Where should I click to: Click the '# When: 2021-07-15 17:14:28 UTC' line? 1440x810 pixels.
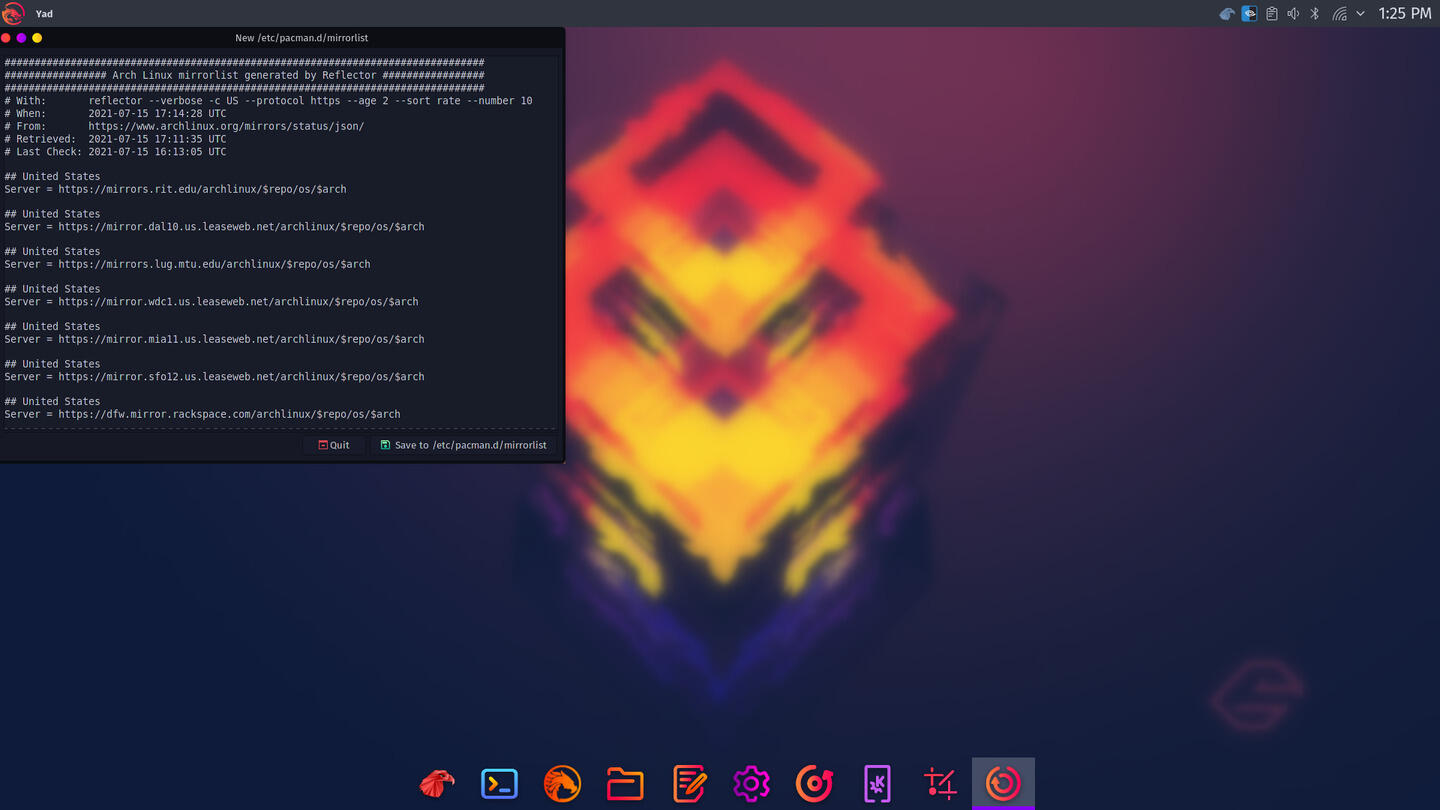[x=115, y=114]
